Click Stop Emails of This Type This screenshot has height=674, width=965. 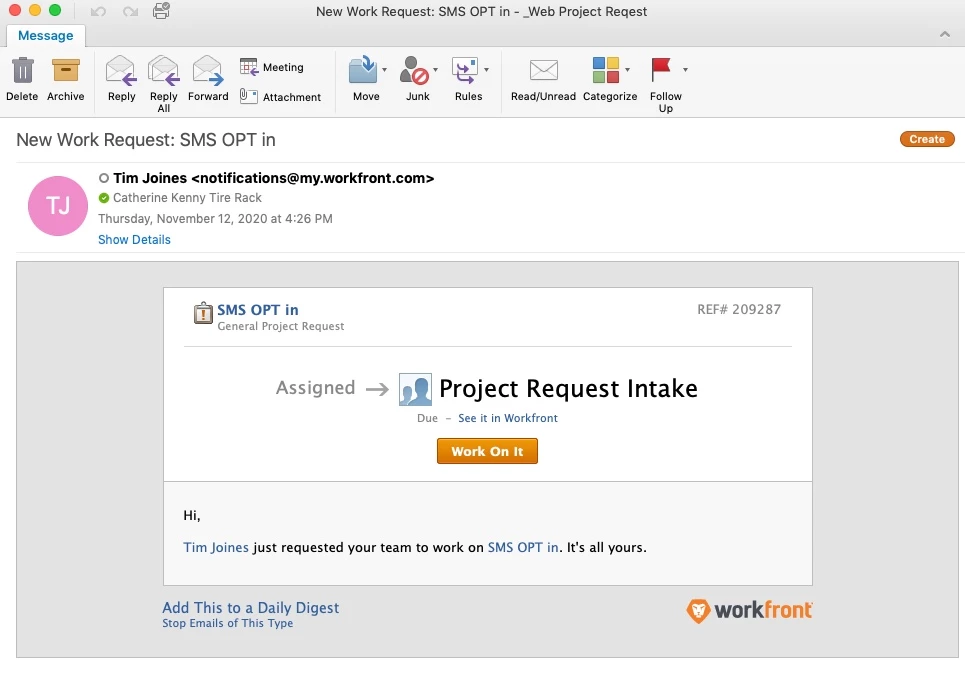[228, 623]
